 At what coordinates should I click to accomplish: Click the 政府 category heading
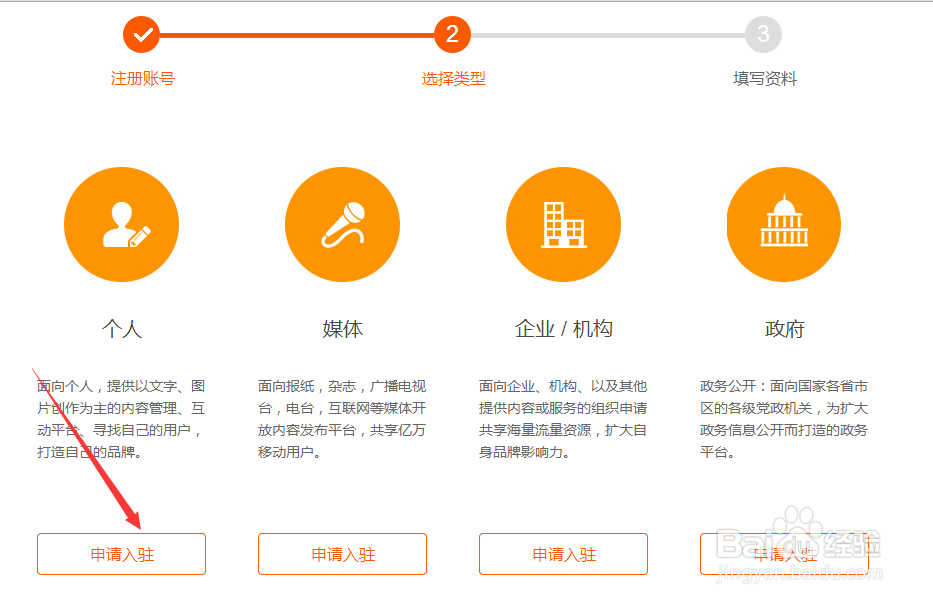784,327
